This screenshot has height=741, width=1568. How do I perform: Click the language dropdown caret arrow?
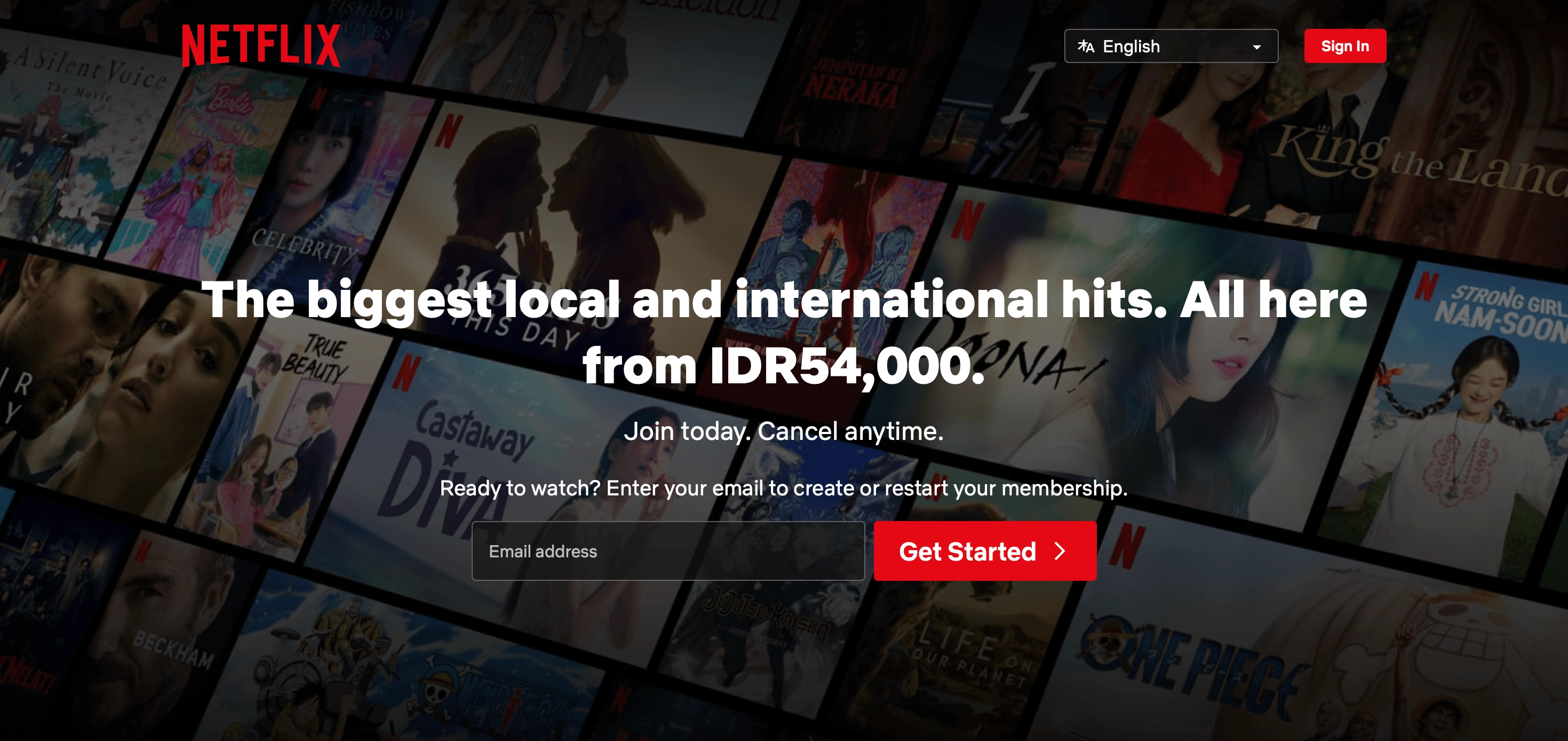pos(1256,47)
